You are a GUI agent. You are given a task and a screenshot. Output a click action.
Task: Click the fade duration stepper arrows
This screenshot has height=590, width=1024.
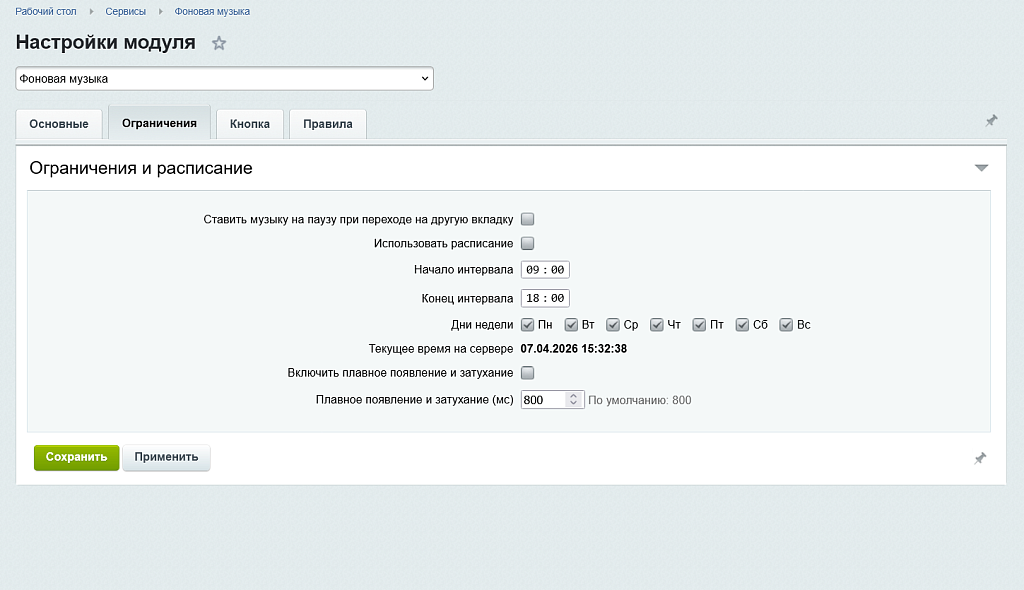coord(573,400)
